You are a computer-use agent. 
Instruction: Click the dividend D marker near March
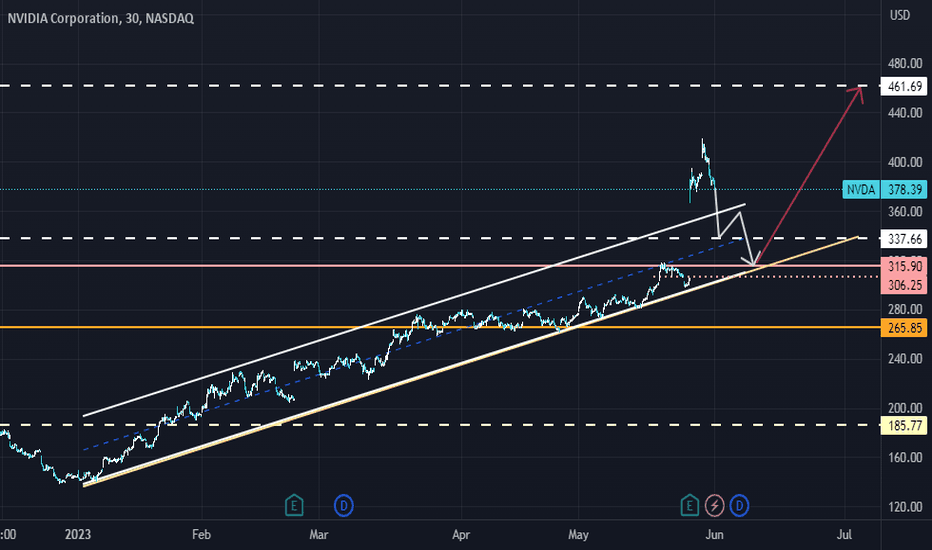coord(344,506)
